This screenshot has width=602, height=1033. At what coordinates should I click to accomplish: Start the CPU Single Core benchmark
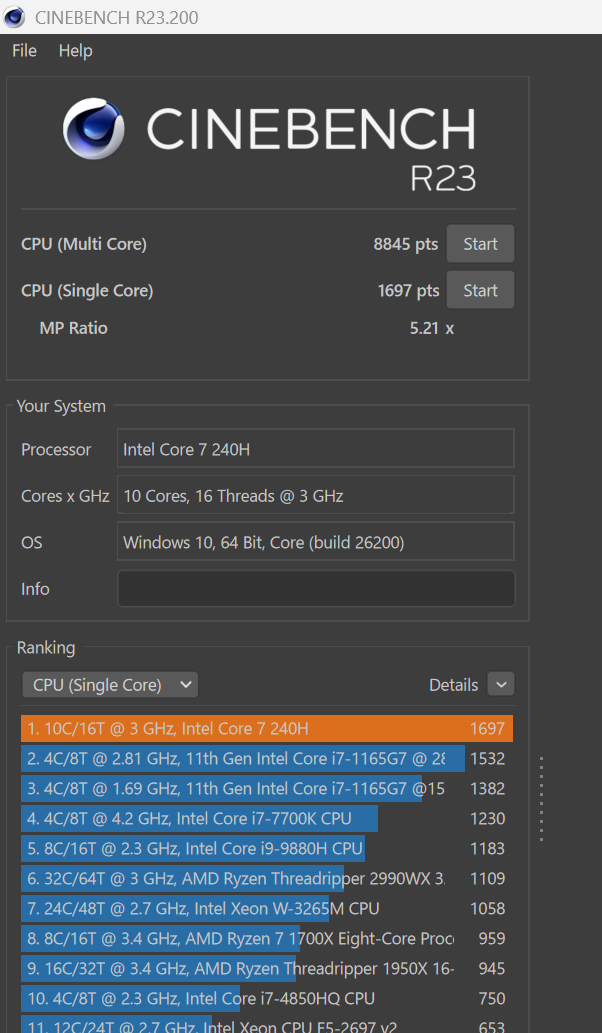point(480,289)
